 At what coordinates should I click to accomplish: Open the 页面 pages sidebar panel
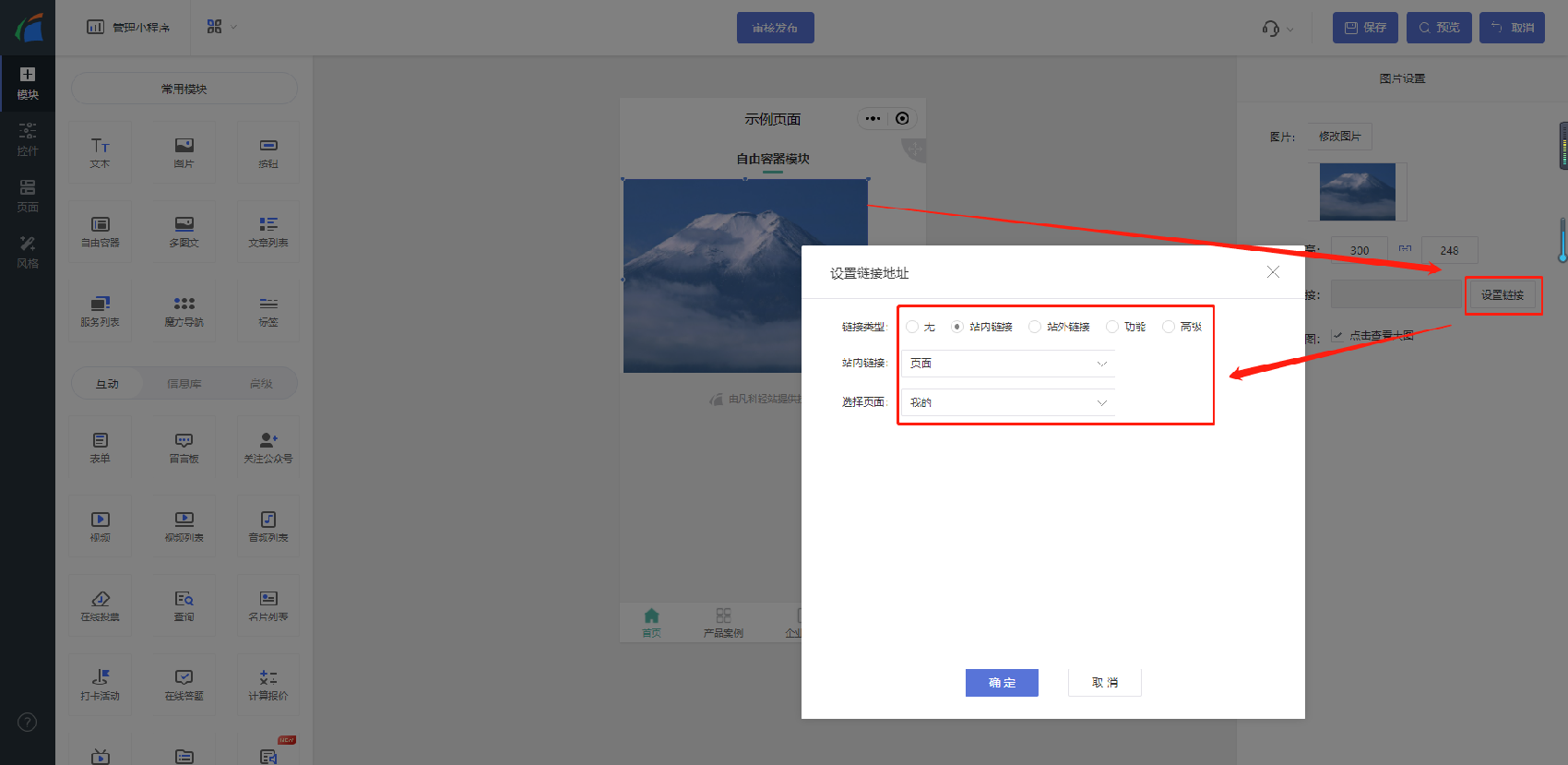[28, 196]
